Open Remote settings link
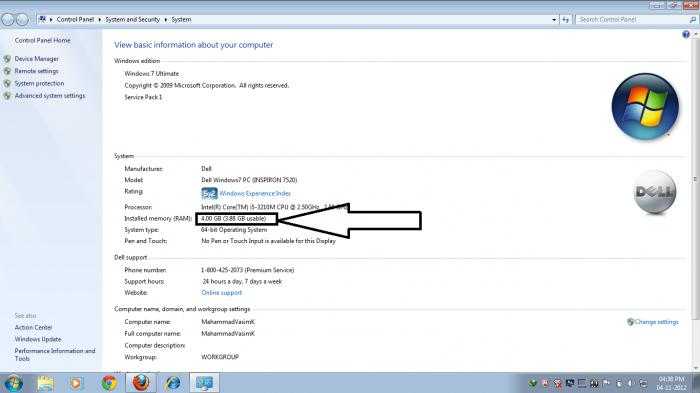This screenshot has height=393, width=700. pos(36,71)
